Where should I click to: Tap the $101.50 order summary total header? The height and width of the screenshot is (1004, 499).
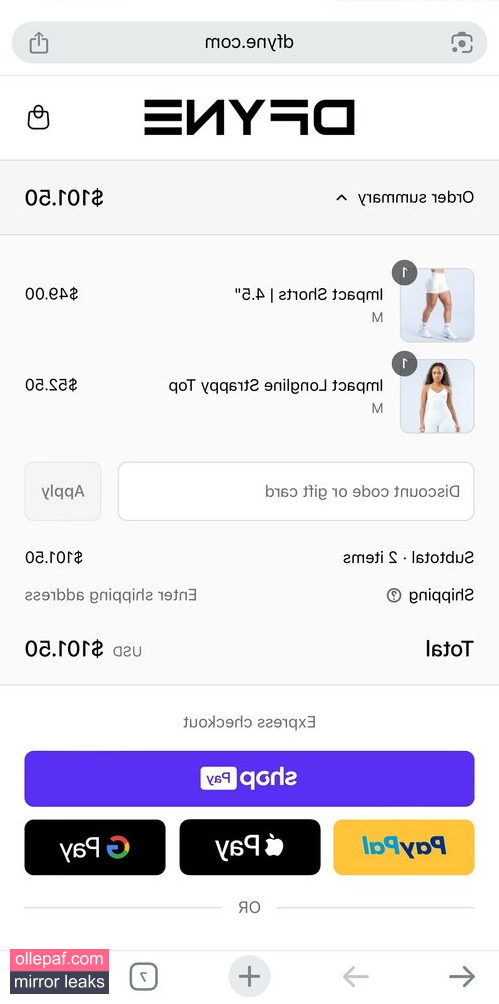64,197
